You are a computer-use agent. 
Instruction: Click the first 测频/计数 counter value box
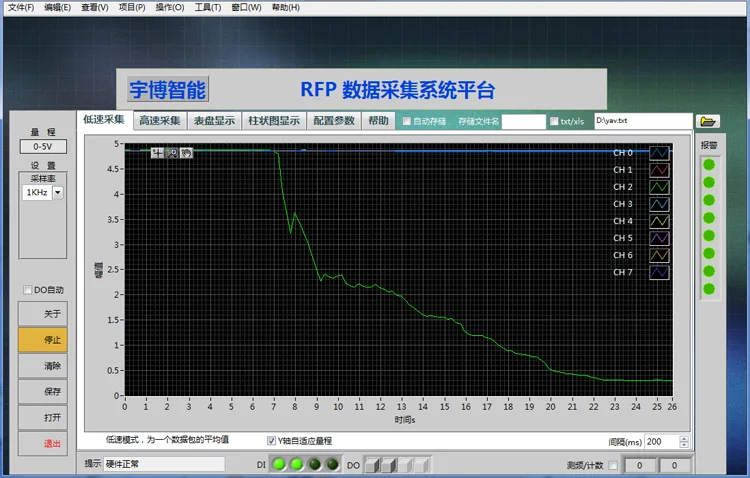pyautogui.click(x=640, y=465)
